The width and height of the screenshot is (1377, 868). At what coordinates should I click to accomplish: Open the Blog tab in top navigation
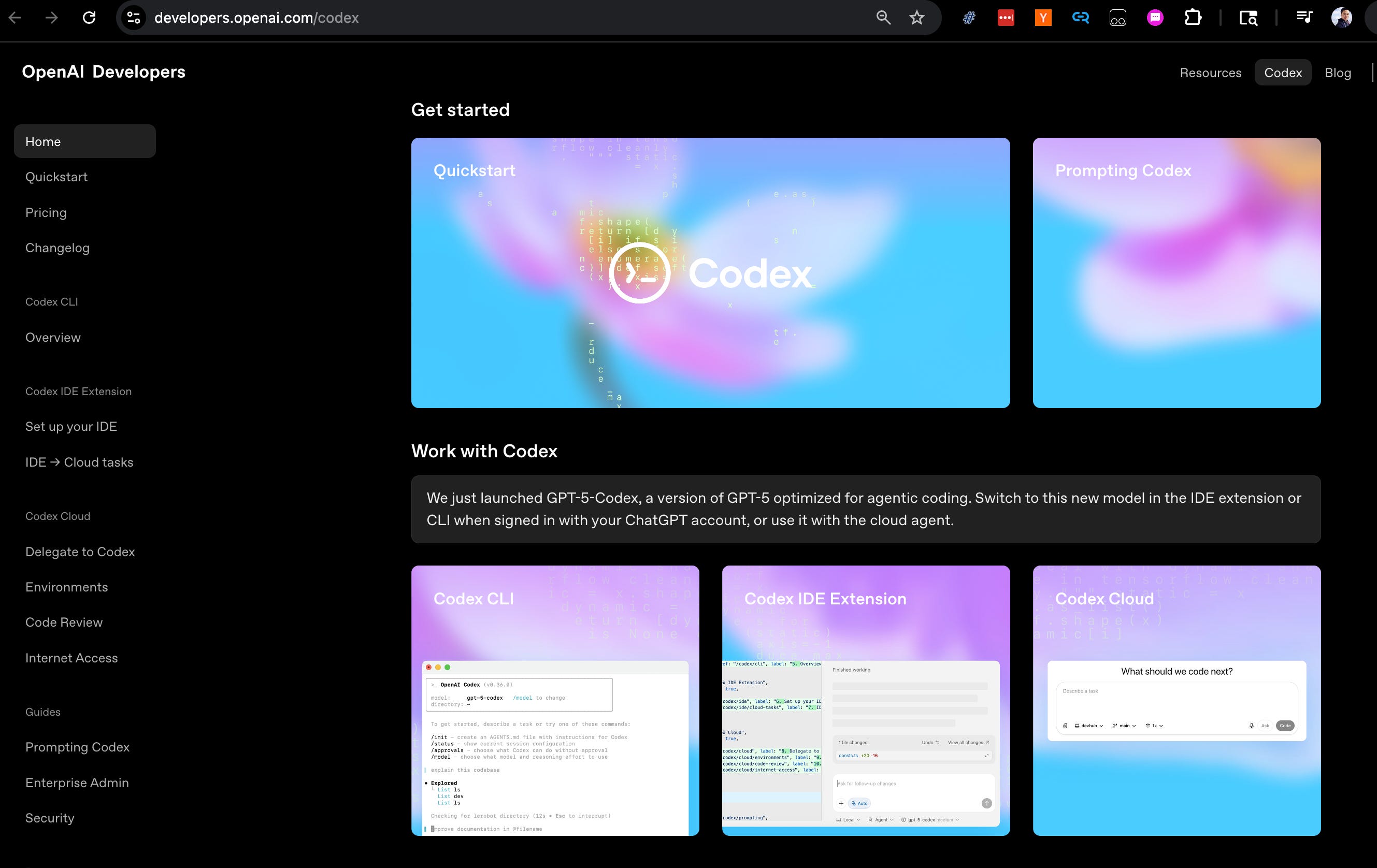click(x=1338, y=73)
